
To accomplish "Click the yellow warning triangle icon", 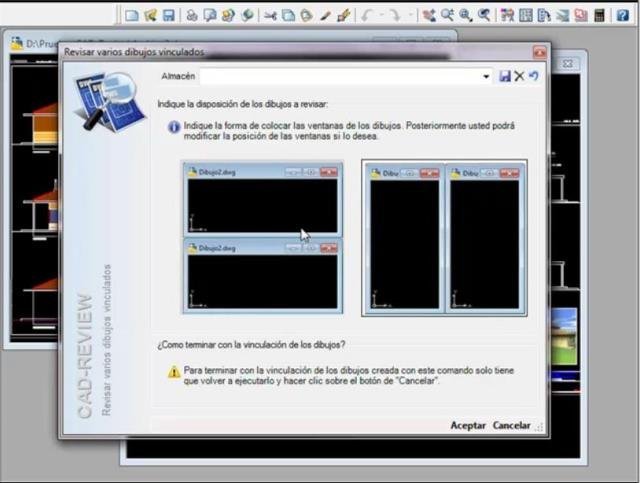I will [174, 372].
